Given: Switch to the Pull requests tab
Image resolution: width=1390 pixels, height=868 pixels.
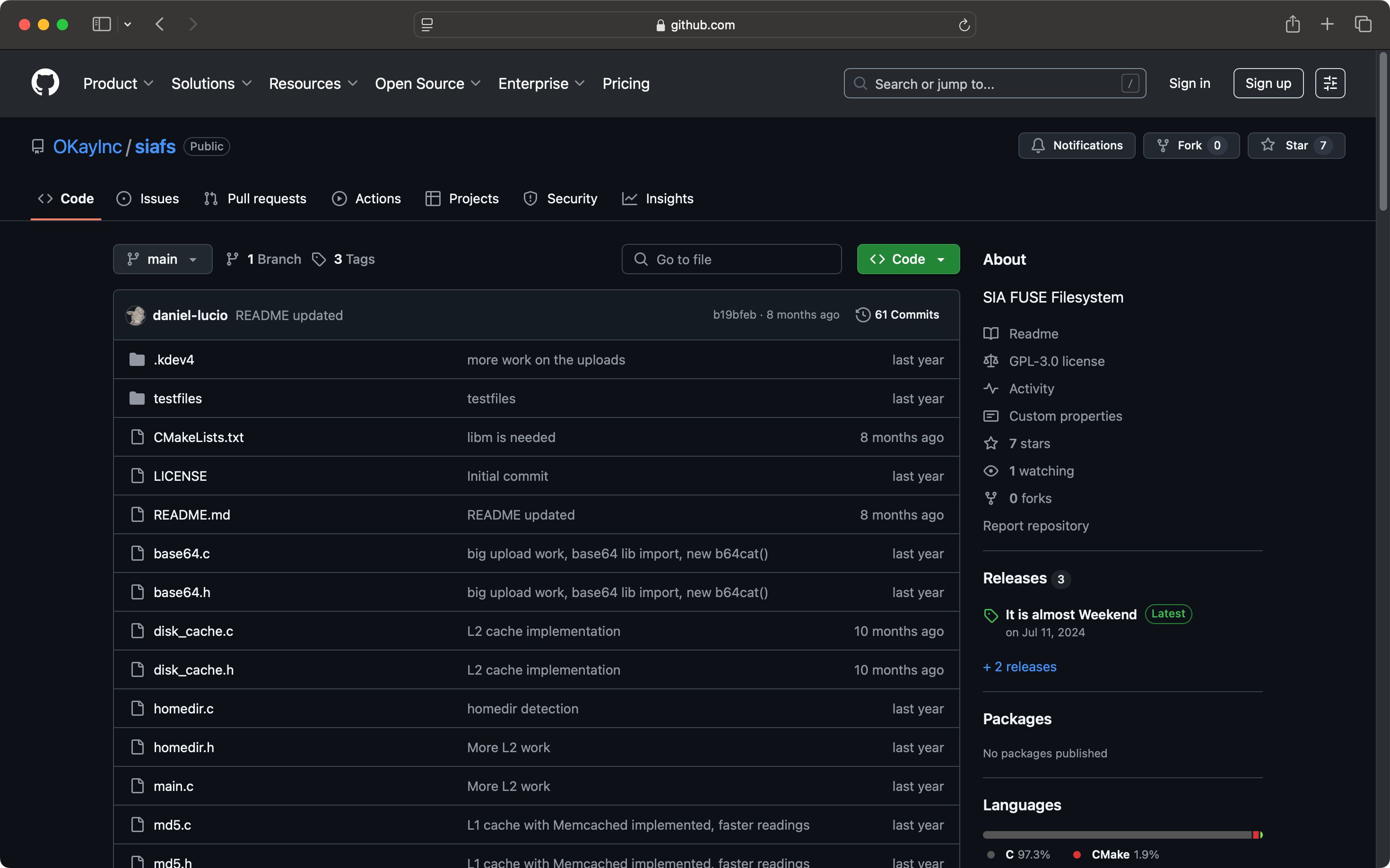Looking at the screenshot, I should 255,199.
